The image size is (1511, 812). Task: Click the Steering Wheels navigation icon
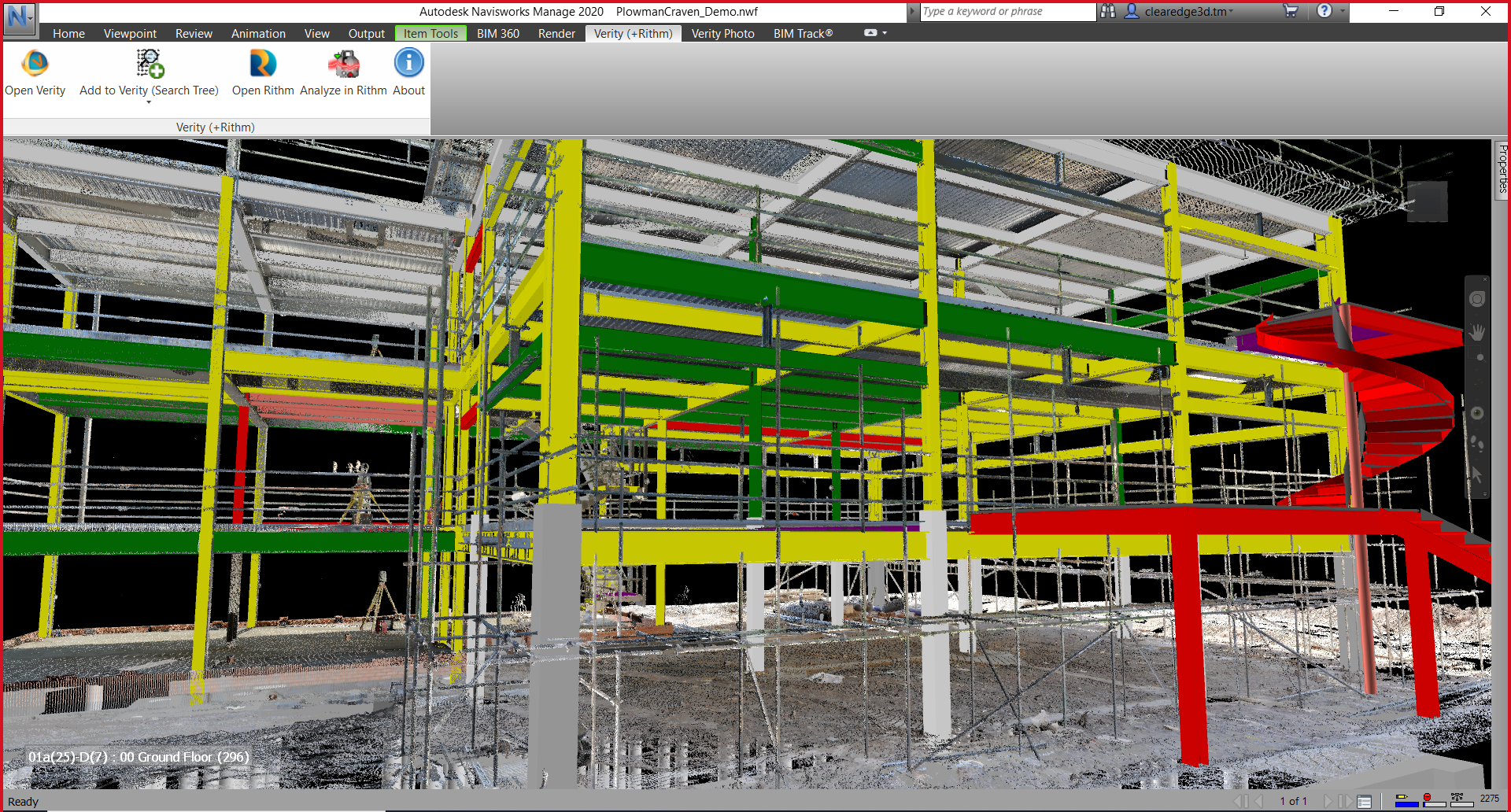pos(1477,299)
